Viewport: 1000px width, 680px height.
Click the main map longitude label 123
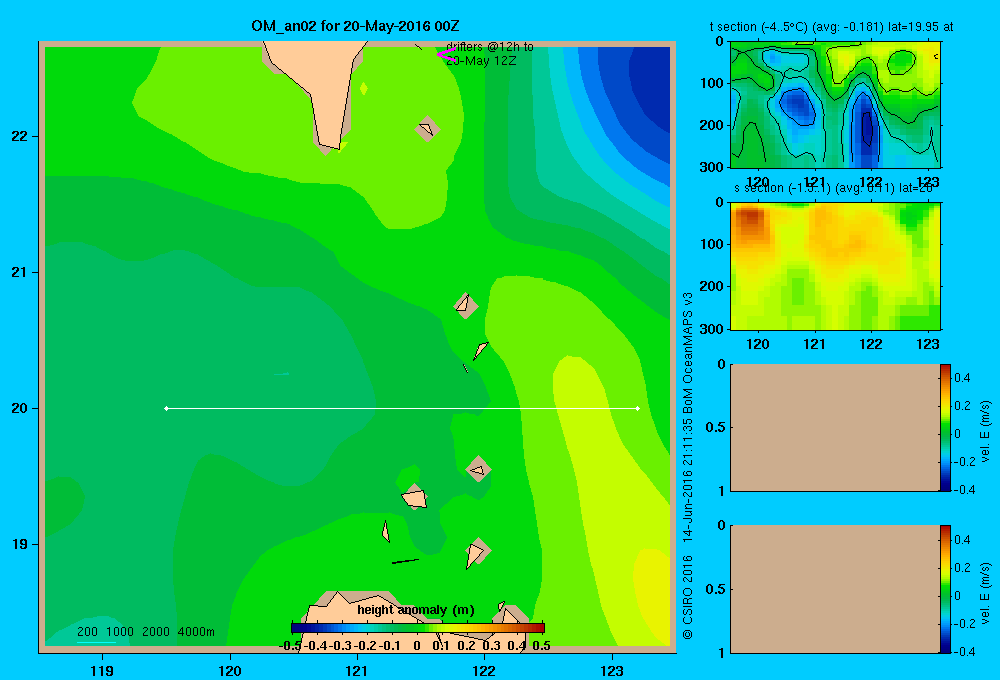pos(612,670)
